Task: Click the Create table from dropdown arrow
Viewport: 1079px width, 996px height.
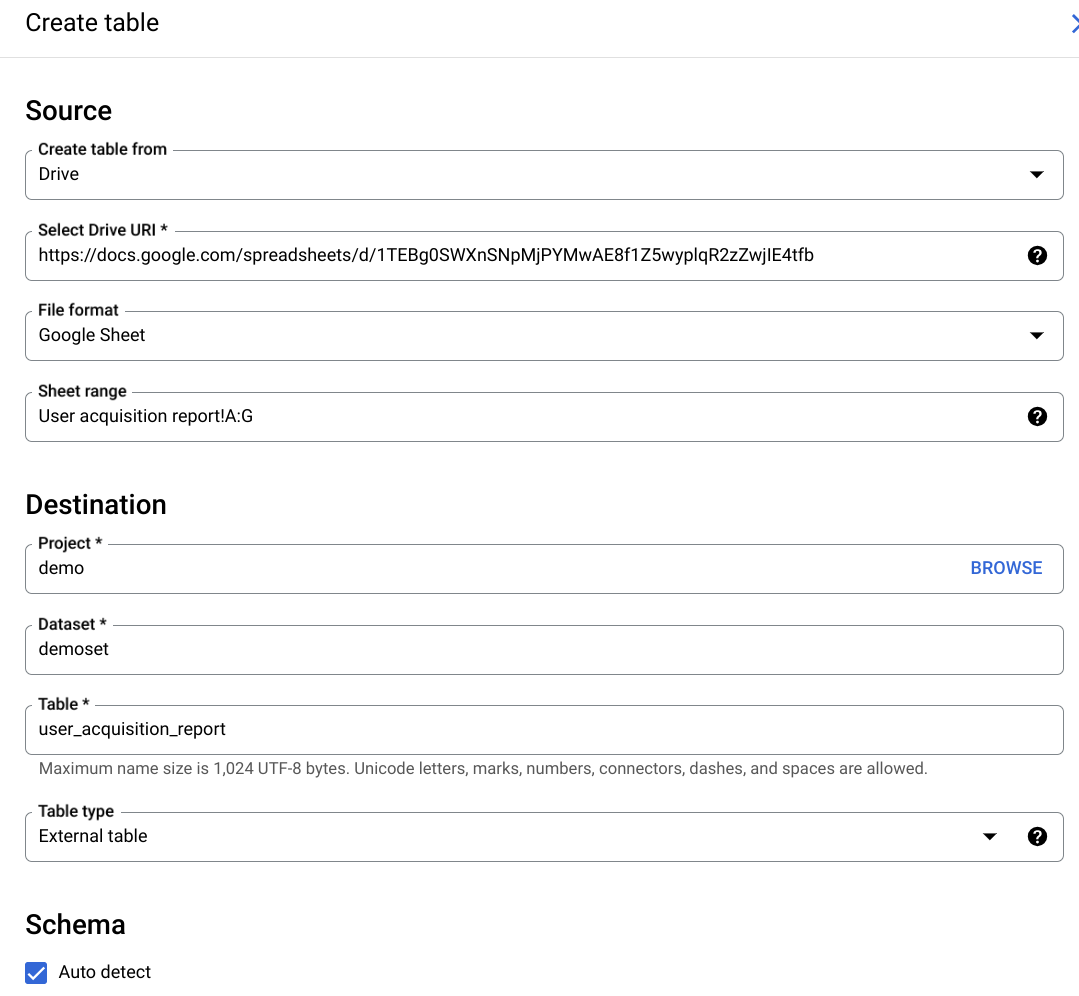Action: 1037,174
